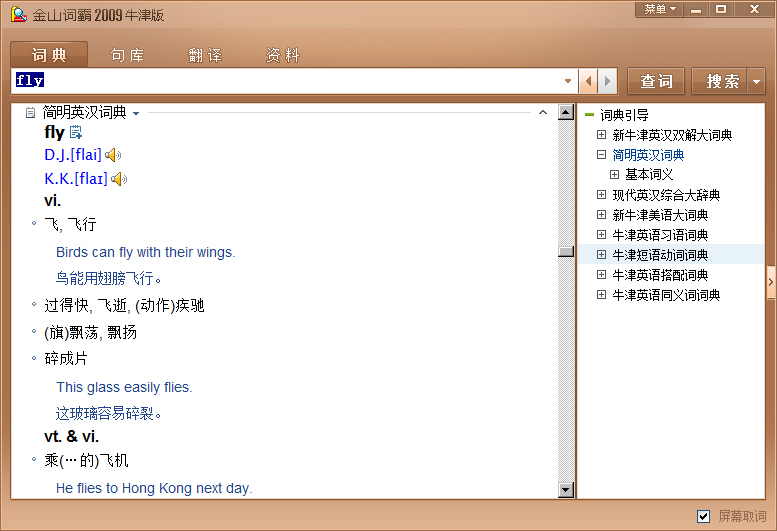Click the 查词 button

click(x=656, y=81)
